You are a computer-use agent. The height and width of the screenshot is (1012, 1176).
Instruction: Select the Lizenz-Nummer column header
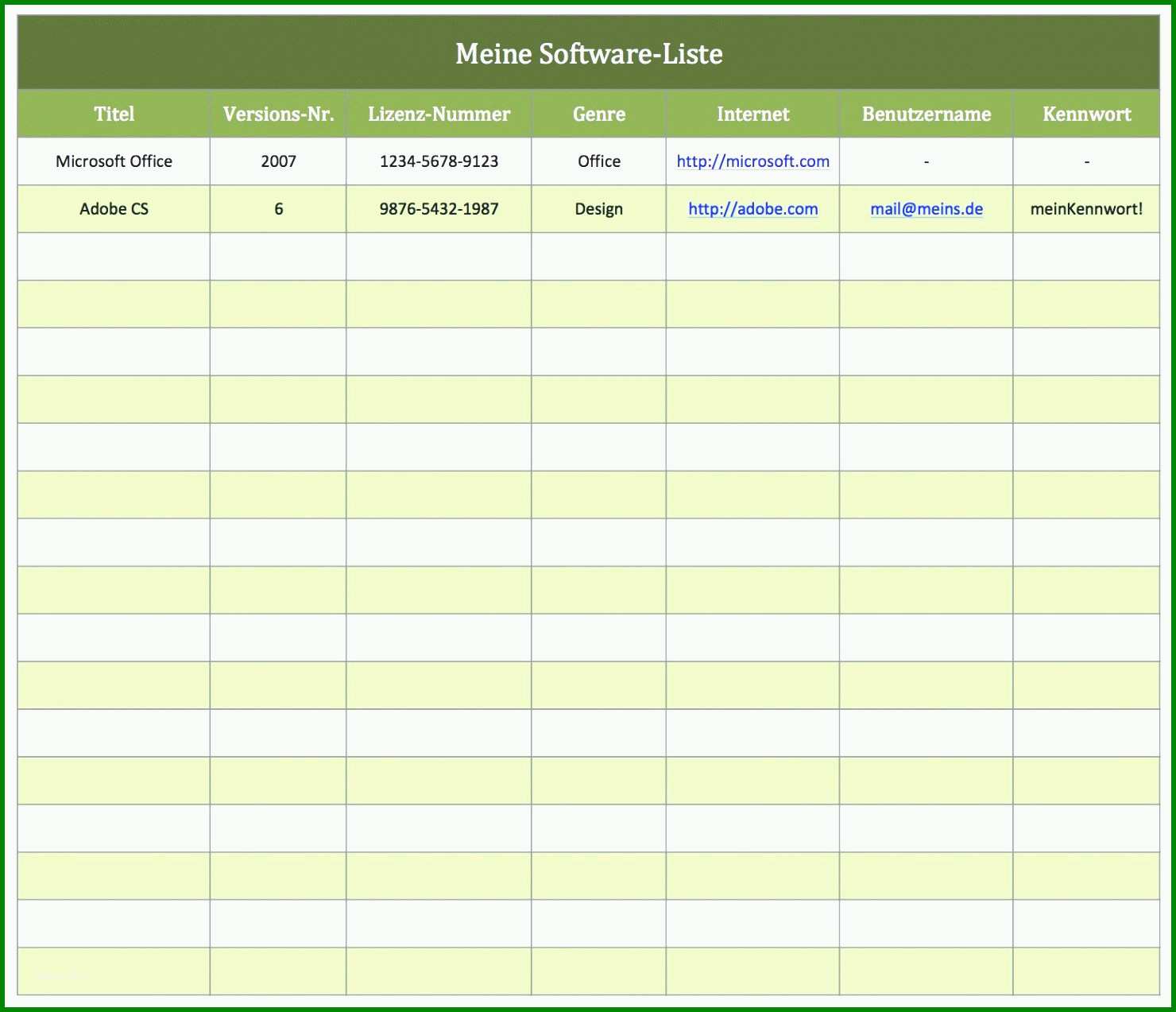coord(439,114)
